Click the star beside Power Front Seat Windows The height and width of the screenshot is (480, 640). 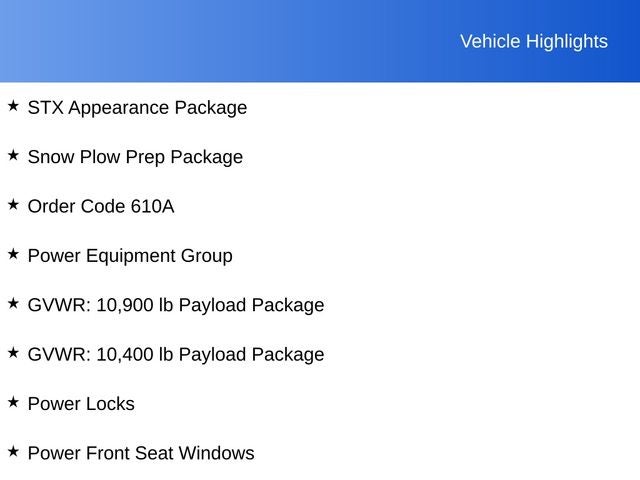click(x=13, y=452)
